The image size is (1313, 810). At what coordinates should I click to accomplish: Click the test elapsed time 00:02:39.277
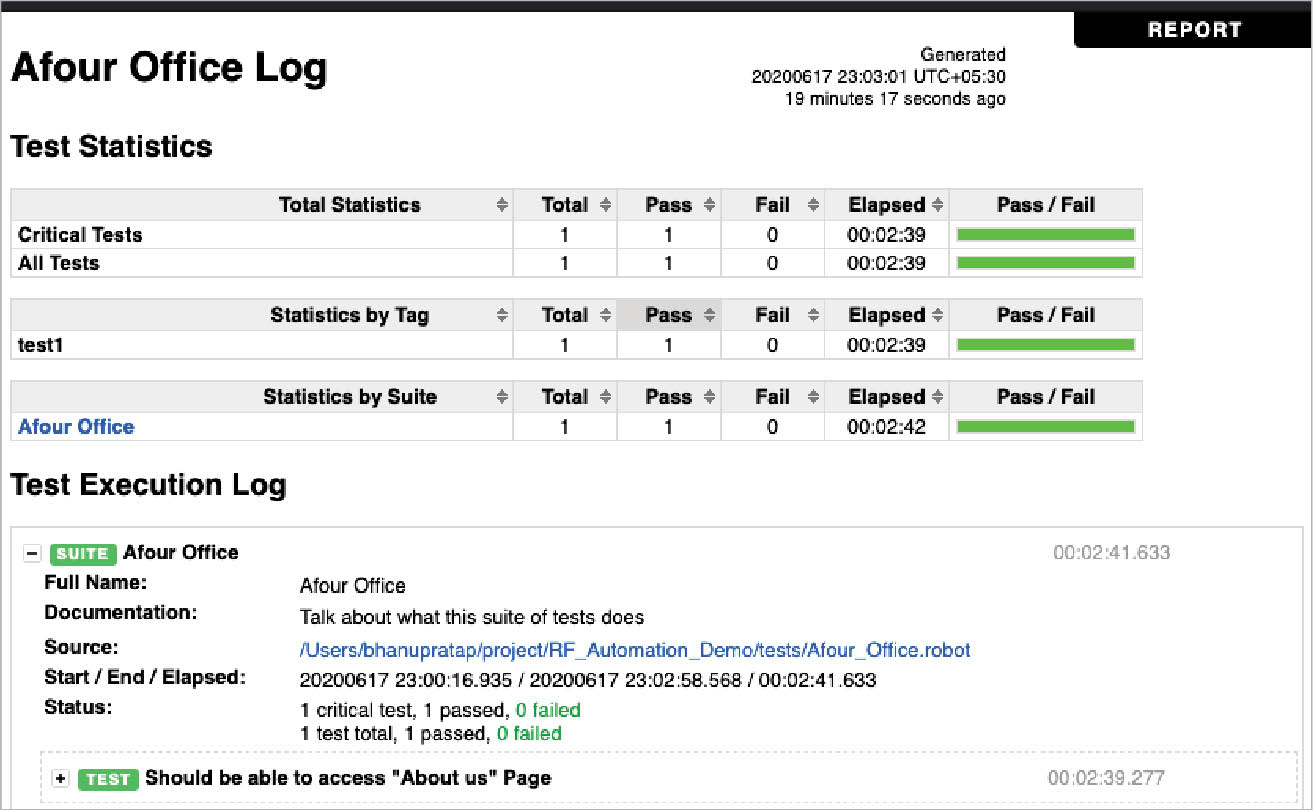tap(1105, 777)
